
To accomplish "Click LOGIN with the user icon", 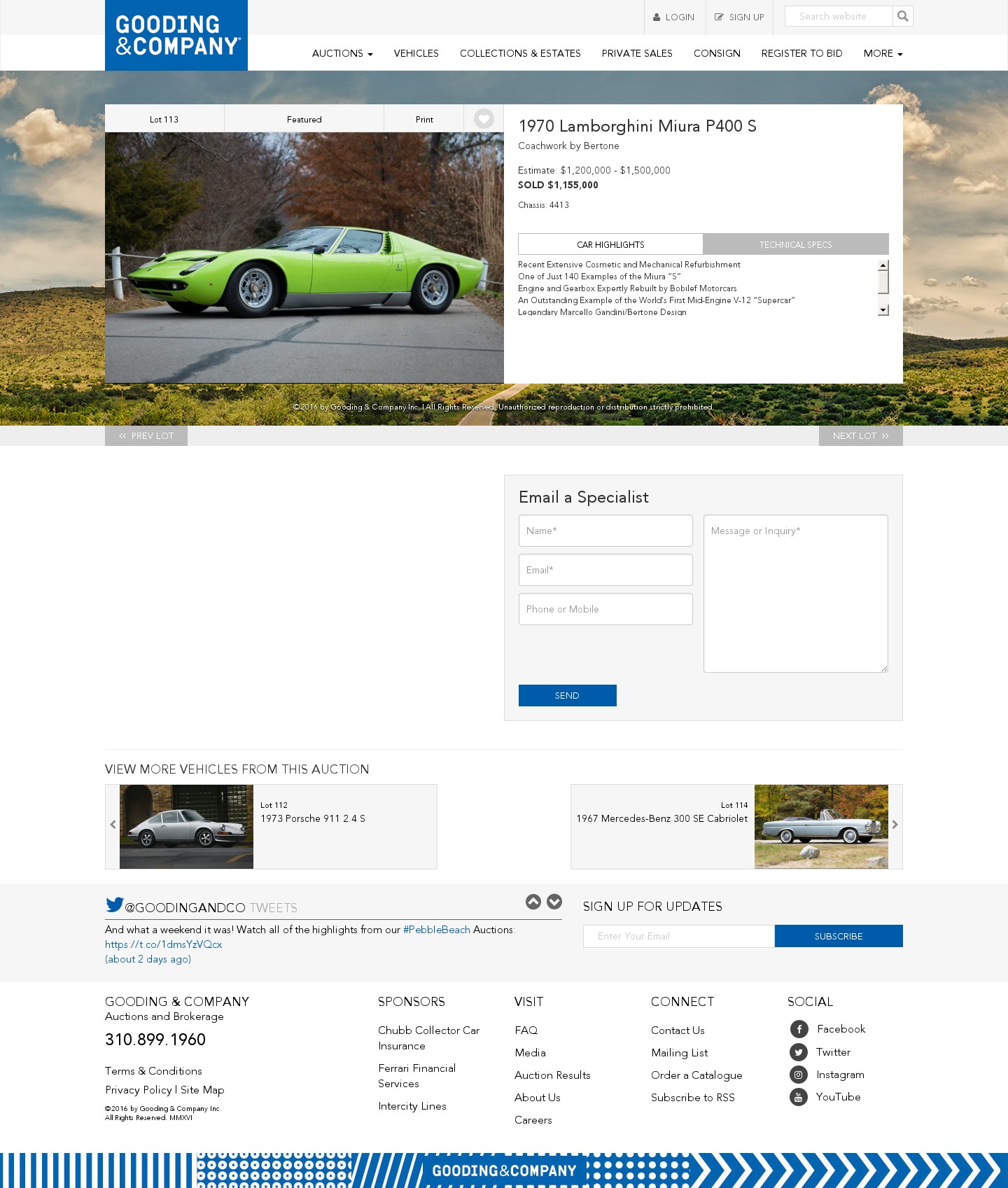I will pyautogui.click(x=674, y=18).
